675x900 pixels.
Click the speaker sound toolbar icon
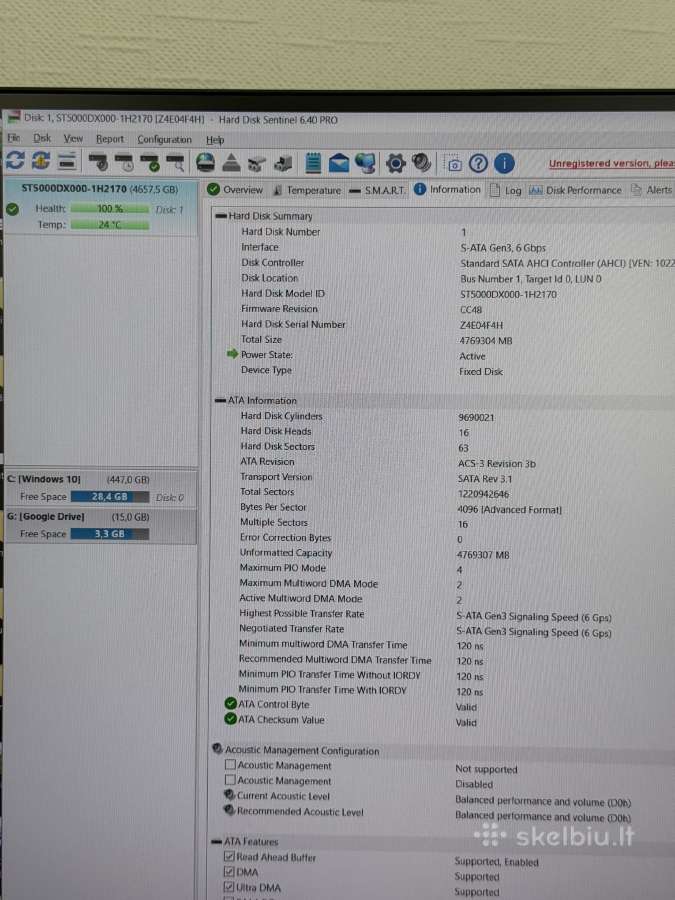click(x=421, y=163)
